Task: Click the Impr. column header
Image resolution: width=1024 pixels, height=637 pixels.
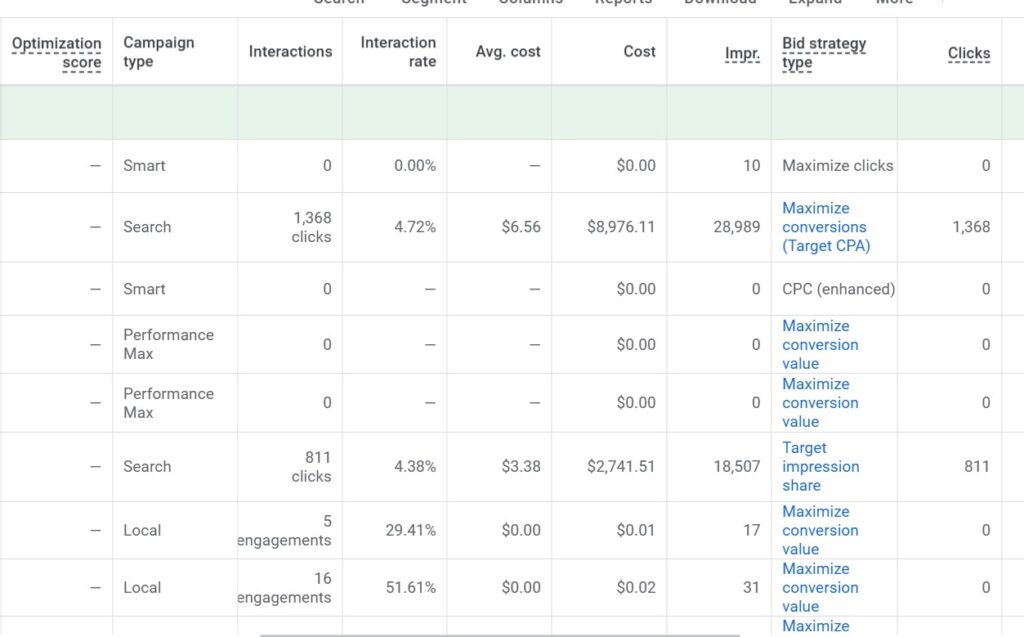Action: [x=742, y=54]
